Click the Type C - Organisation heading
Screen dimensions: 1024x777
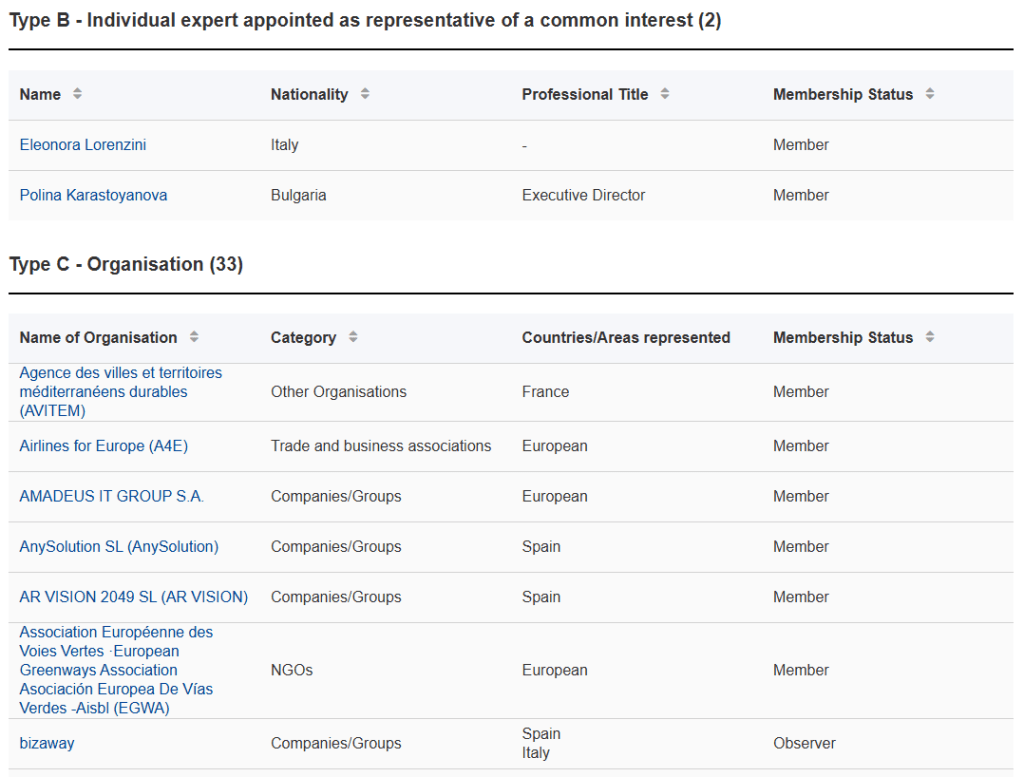[x=126, y=264]
